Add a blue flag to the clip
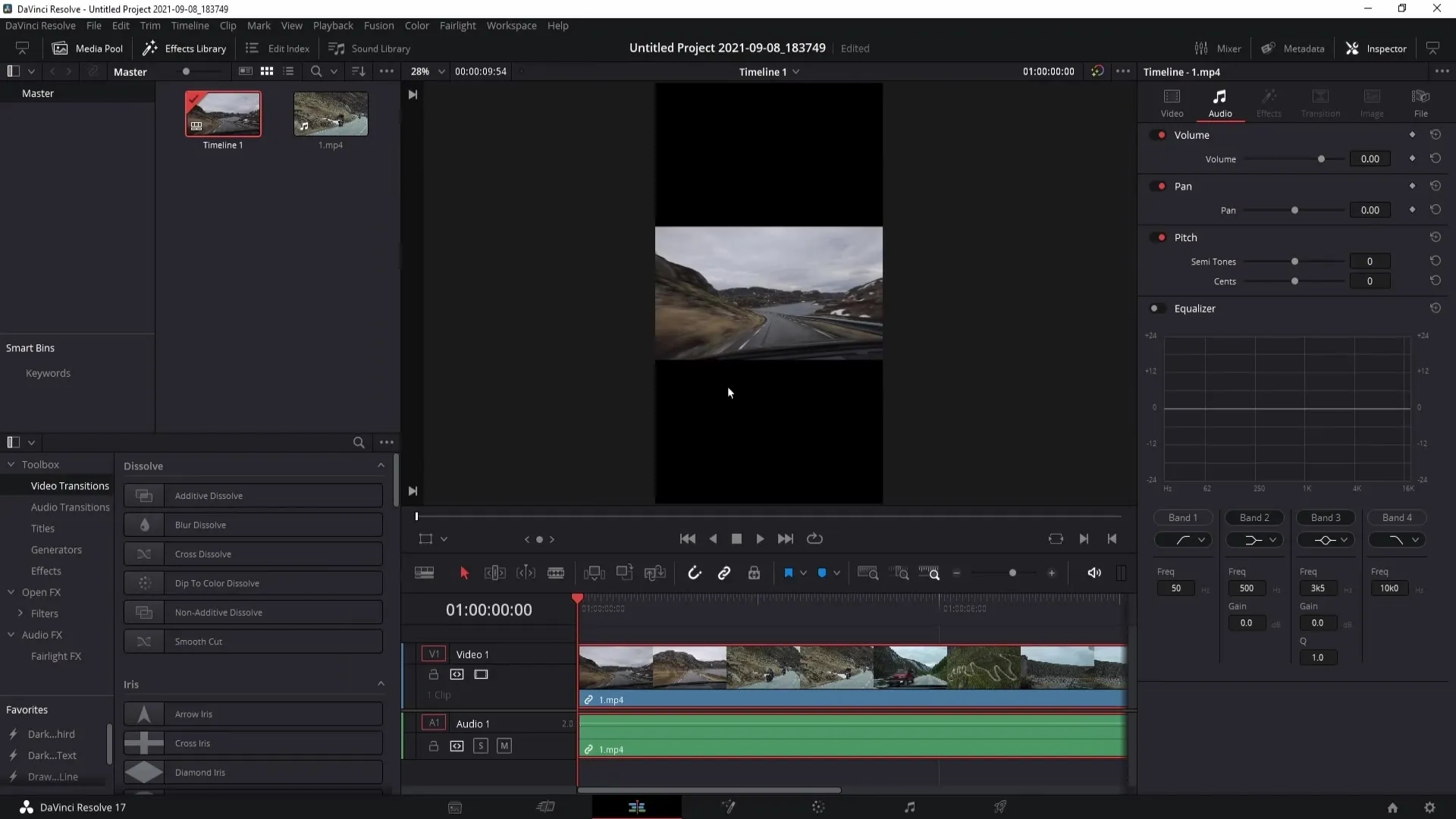Image resolution: width=1456 pixels, height=819 pixels. [x=788, y=573]
